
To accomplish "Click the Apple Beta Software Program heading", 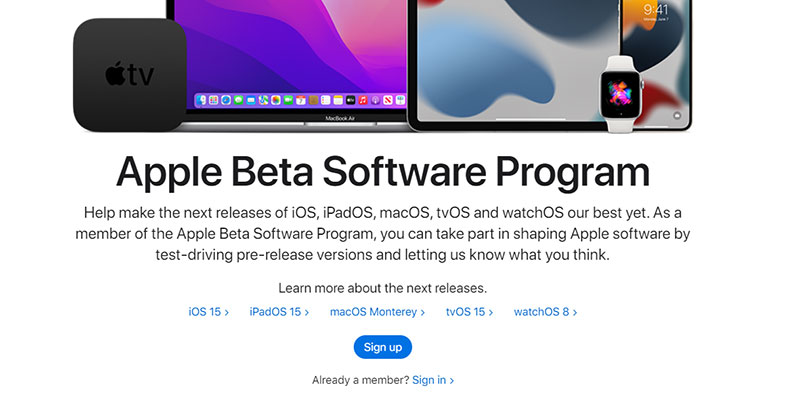I will pos(383,172).
